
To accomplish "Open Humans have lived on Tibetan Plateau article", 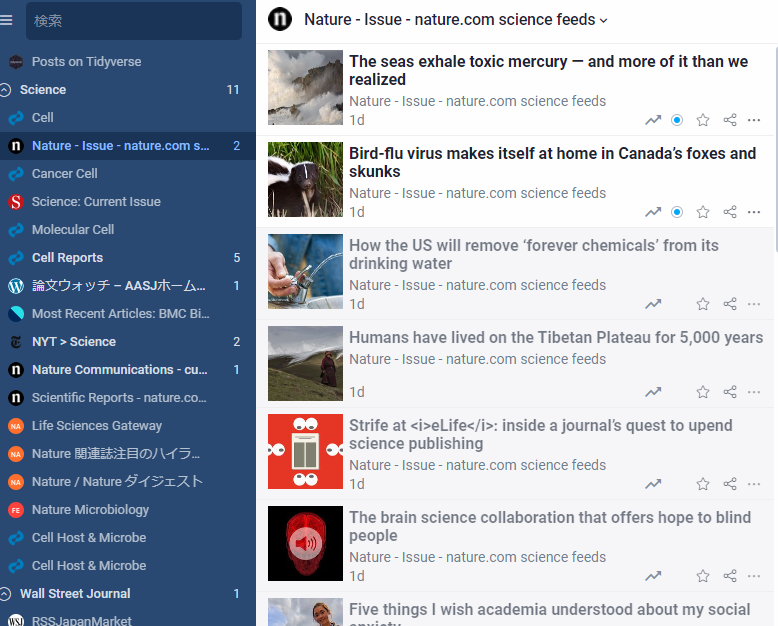I will click(x=555, y=338).
